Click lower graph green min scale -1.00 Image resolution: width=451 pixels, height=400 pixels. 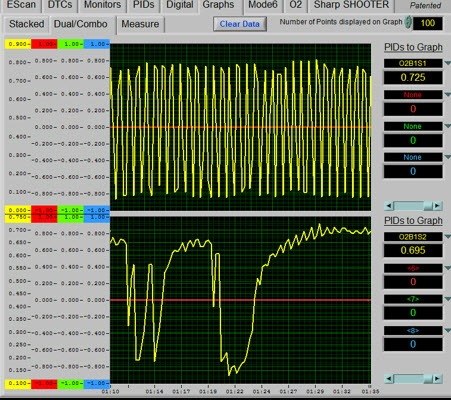tap(70, 383)
